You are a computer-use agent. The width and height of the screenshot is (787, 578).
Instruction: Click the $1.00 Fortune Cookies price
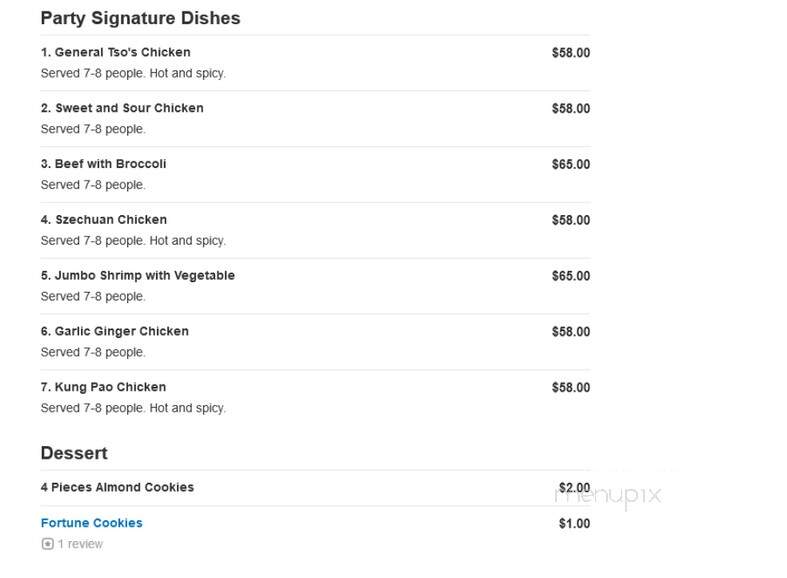(x=574, y=523)
